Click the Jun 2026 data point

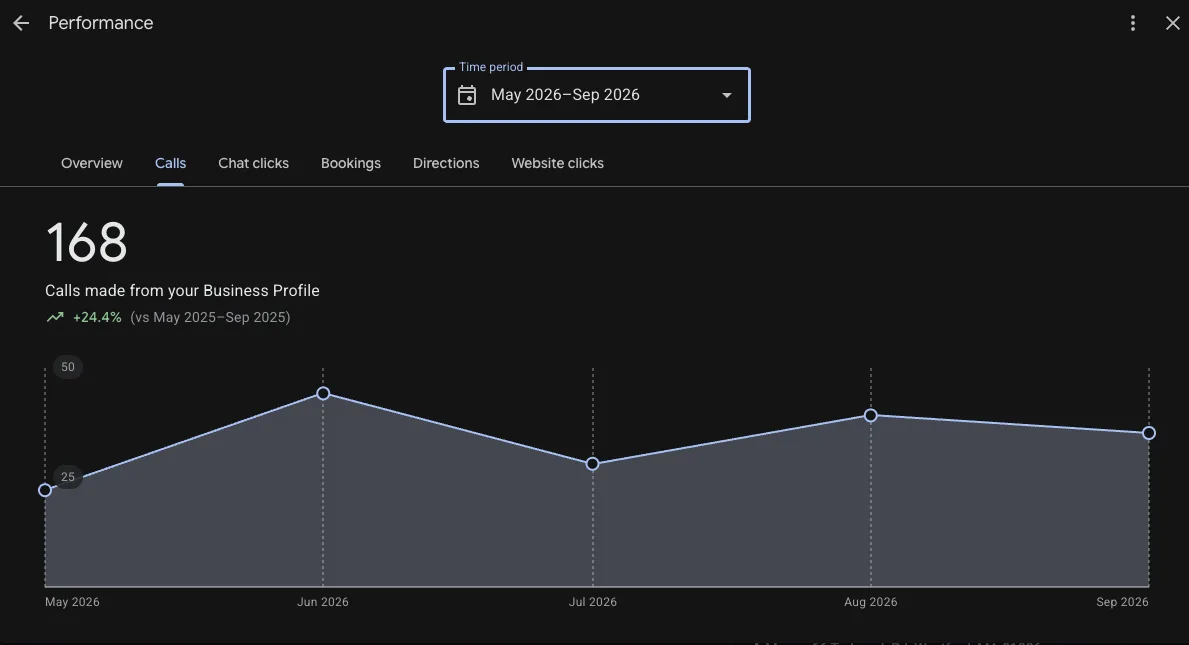pyautogui.click(x=323, y=393)
